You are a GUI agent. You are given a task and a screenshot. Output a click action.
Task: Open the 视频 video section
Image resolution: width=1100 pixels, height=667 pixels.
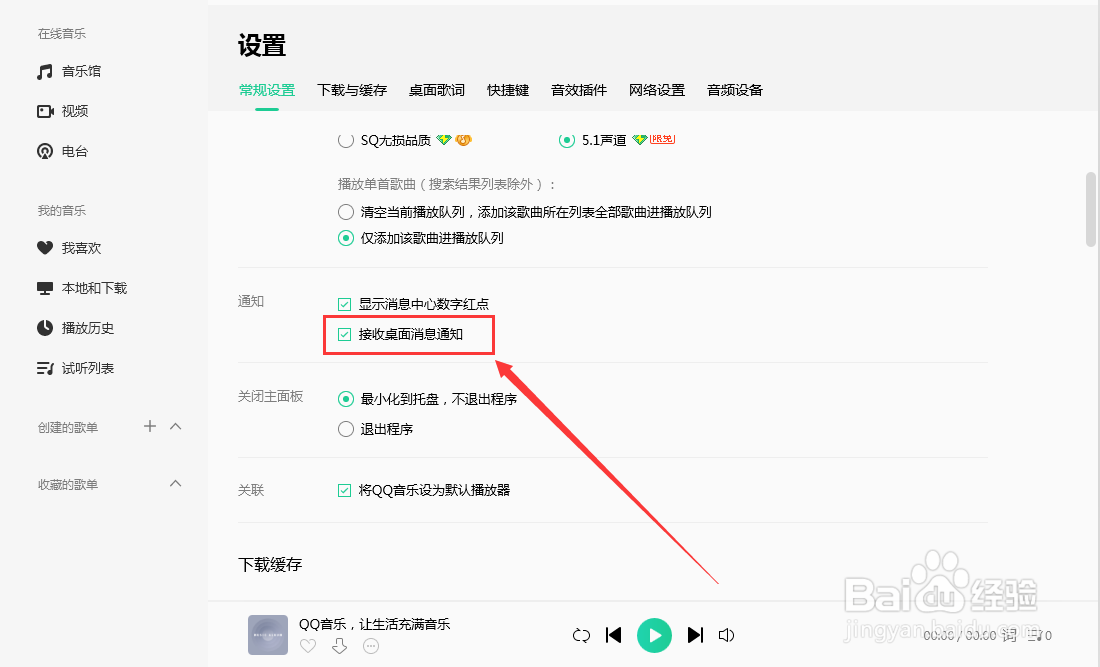pyautogui.click(x=67, y=110)
